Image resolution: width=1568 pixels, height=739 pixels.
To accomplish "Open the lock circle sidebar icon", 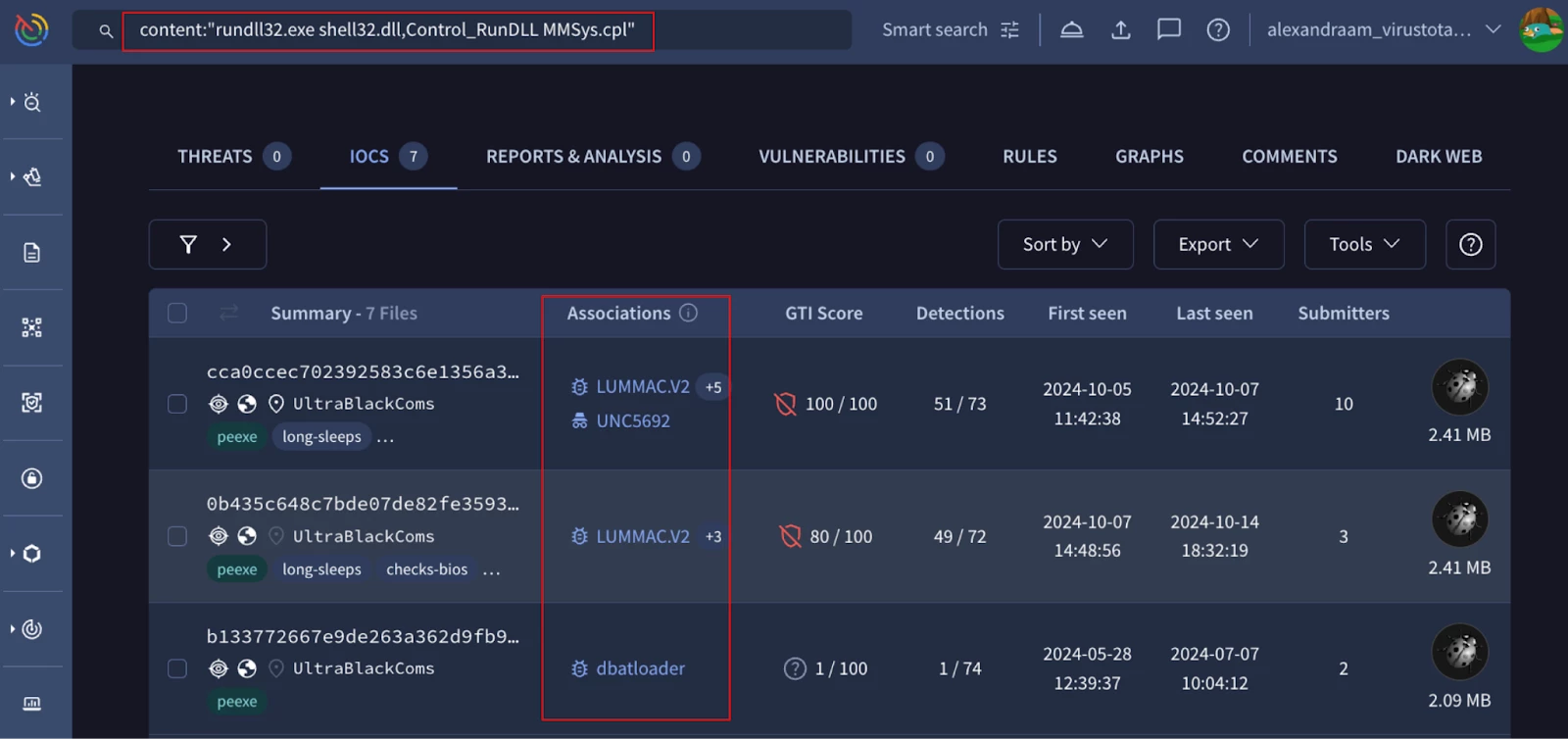I will pyautogui.click(x=32, y=478).
